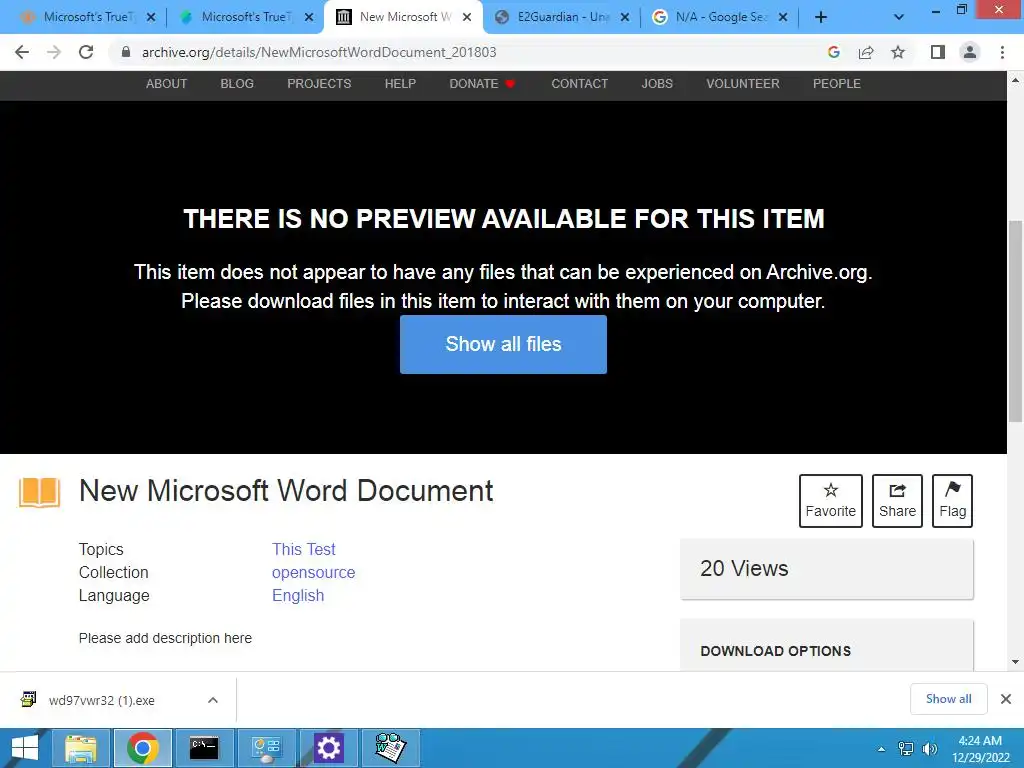
Task: Close the New Microsoft Word tab
Action: (467, 18)
